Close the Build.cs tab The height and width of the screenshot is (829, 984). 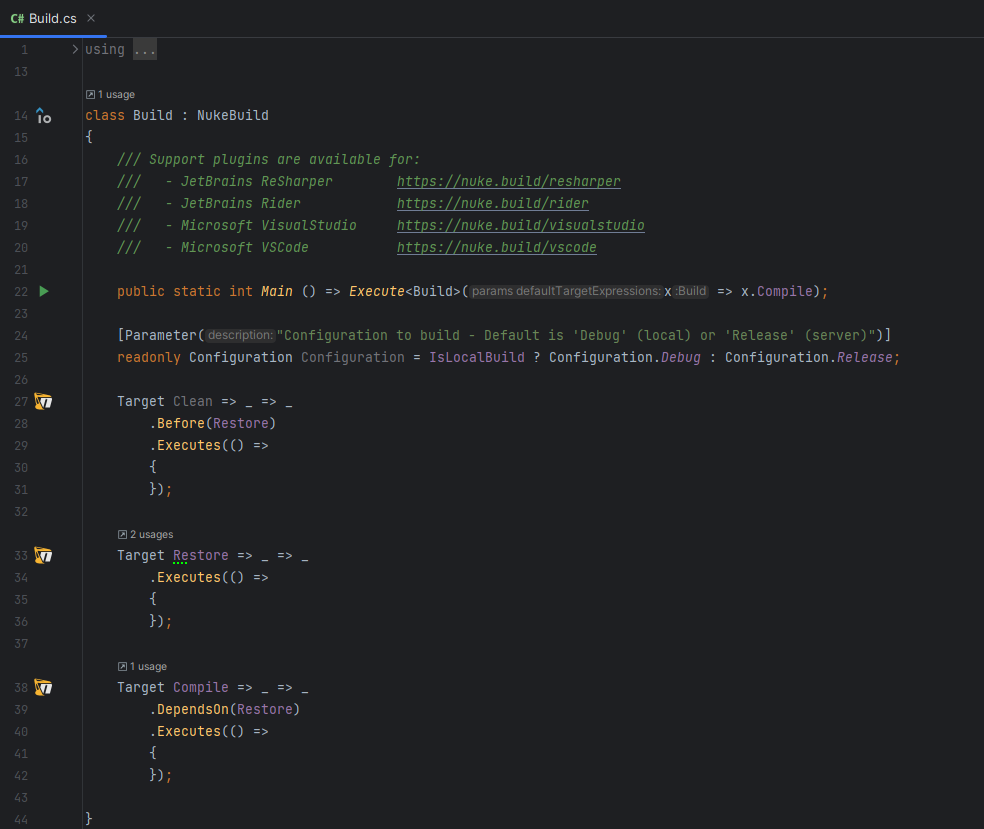tap(90, 17)
